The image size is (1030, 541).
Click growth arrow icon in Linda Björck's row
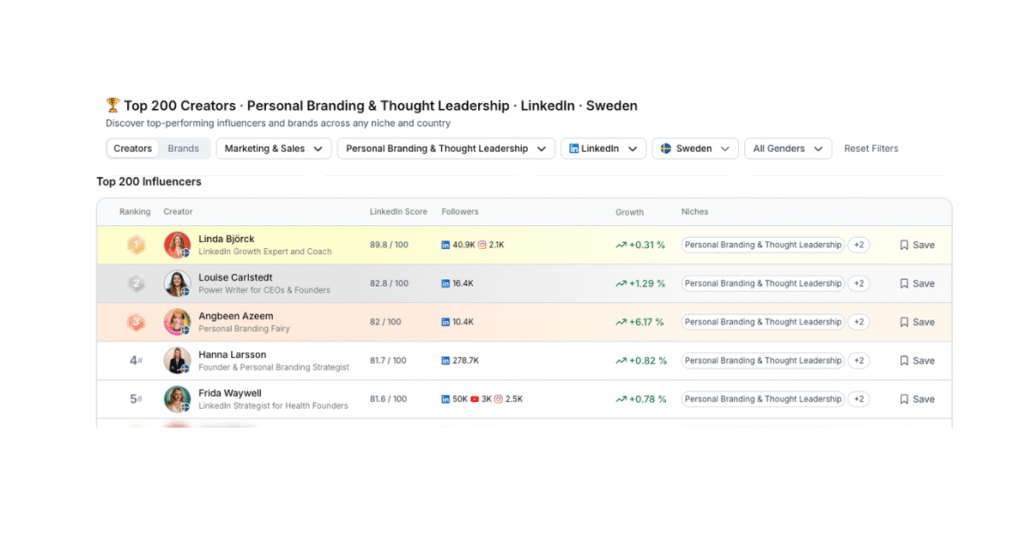tap(621, 245)
